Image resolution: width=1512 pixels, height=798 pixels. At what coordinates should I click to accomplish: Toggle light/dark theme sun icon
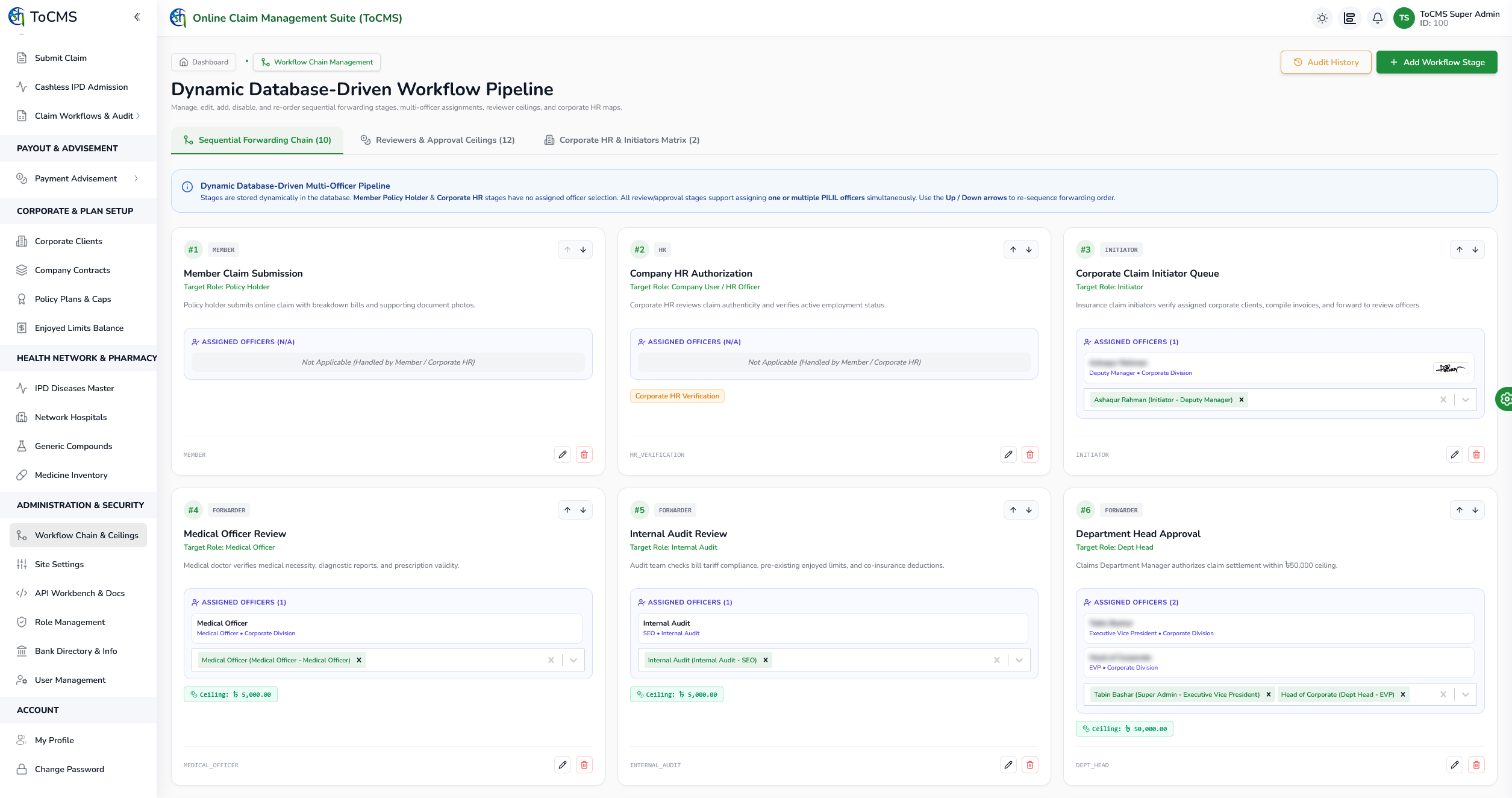point(1322,18)
